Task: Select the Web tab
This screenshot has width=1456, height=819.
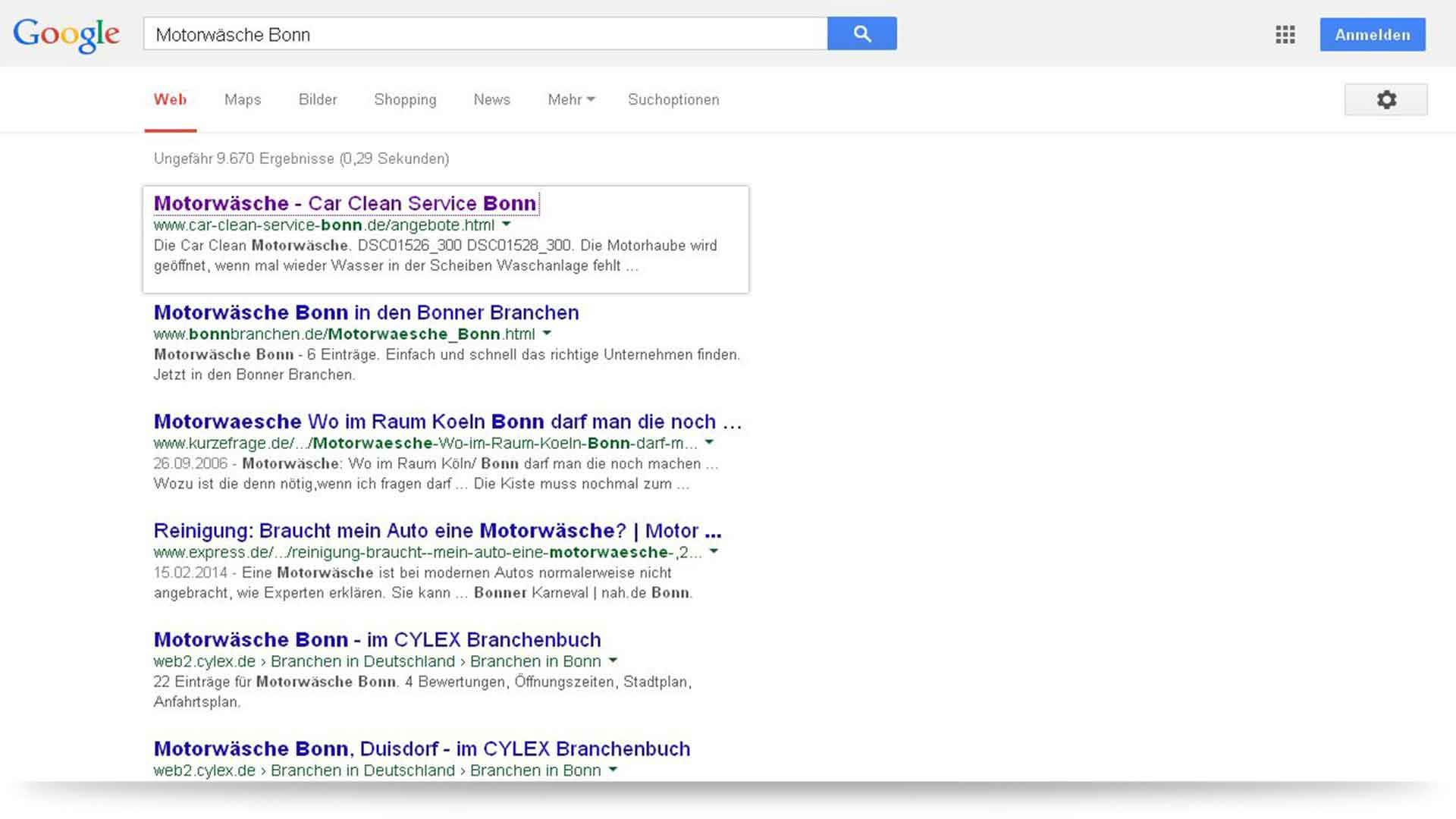Action: click(170, 99)
